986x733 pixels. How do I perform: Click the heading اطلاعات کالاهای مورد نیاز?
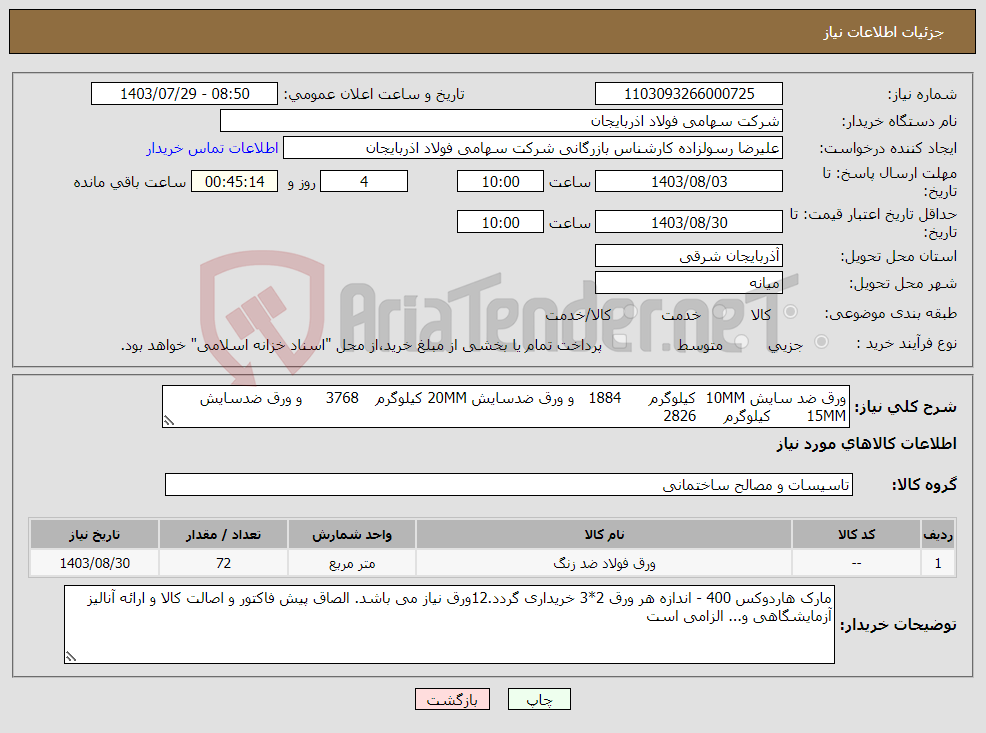coord(866,444)
